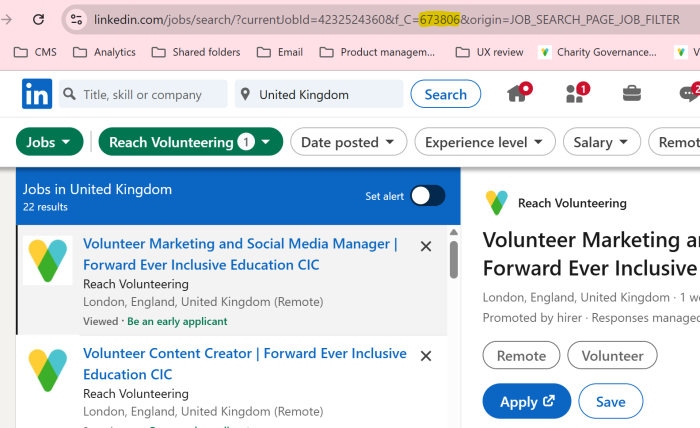Open the Email bookmark folder
700x428 pixels.
[280, 52]
